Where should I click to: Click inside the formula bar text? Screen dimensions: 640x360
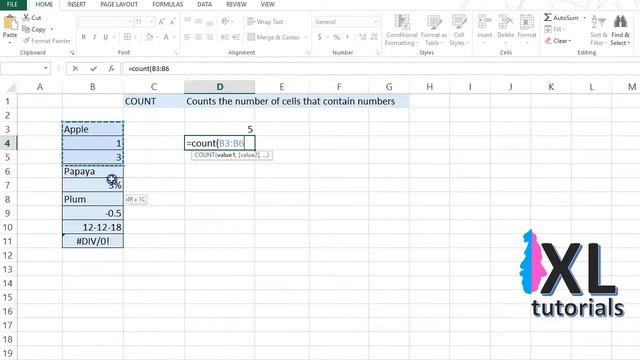149,69
